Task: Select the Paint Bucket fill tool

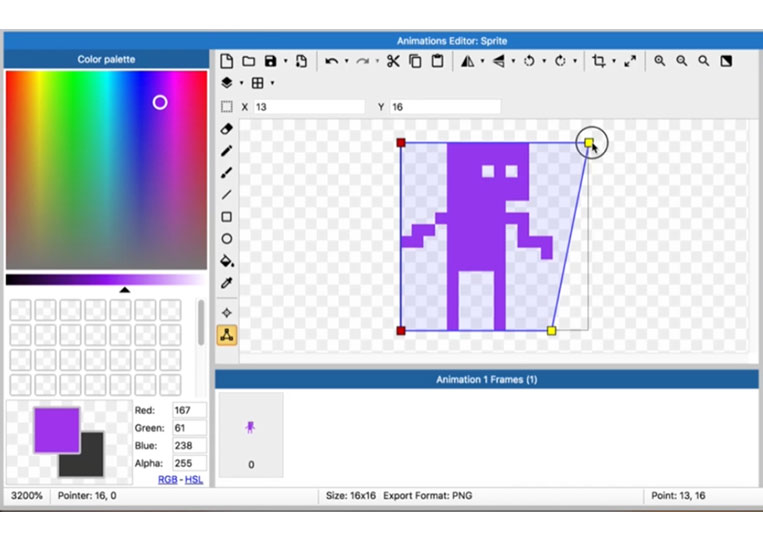Action: coord(227,261)
